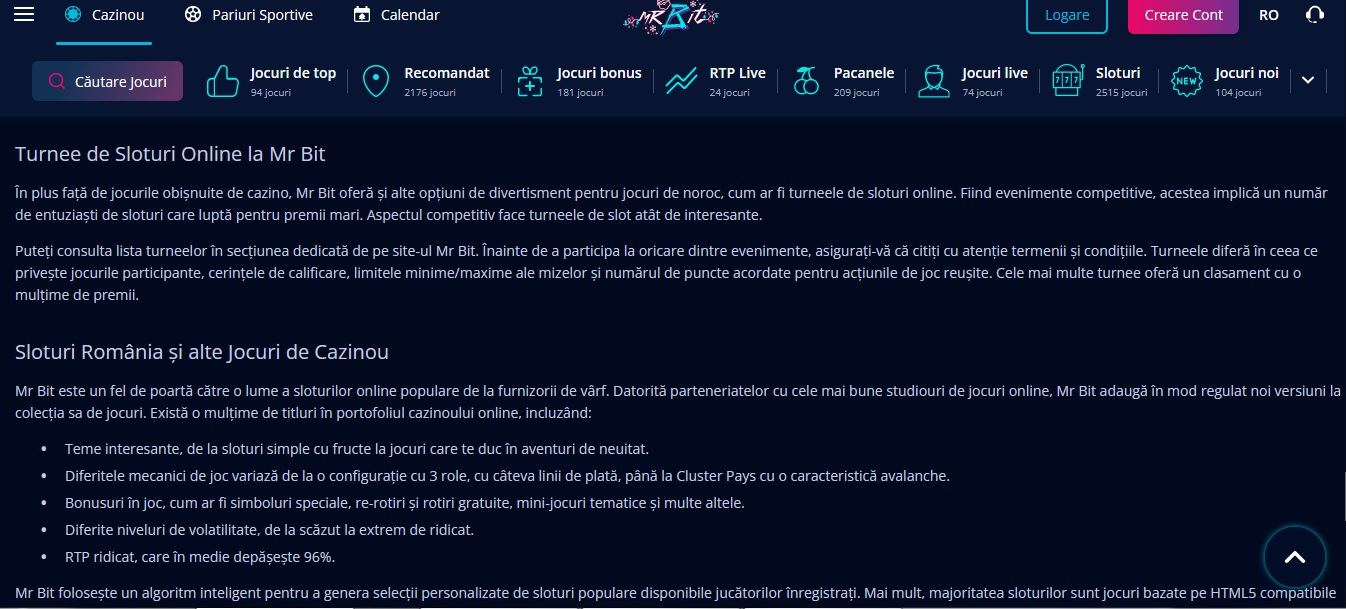Click the Căutare Jocuri search button
The width and height of the screenshot is (1346, 609).
click(x=108, y=81)
